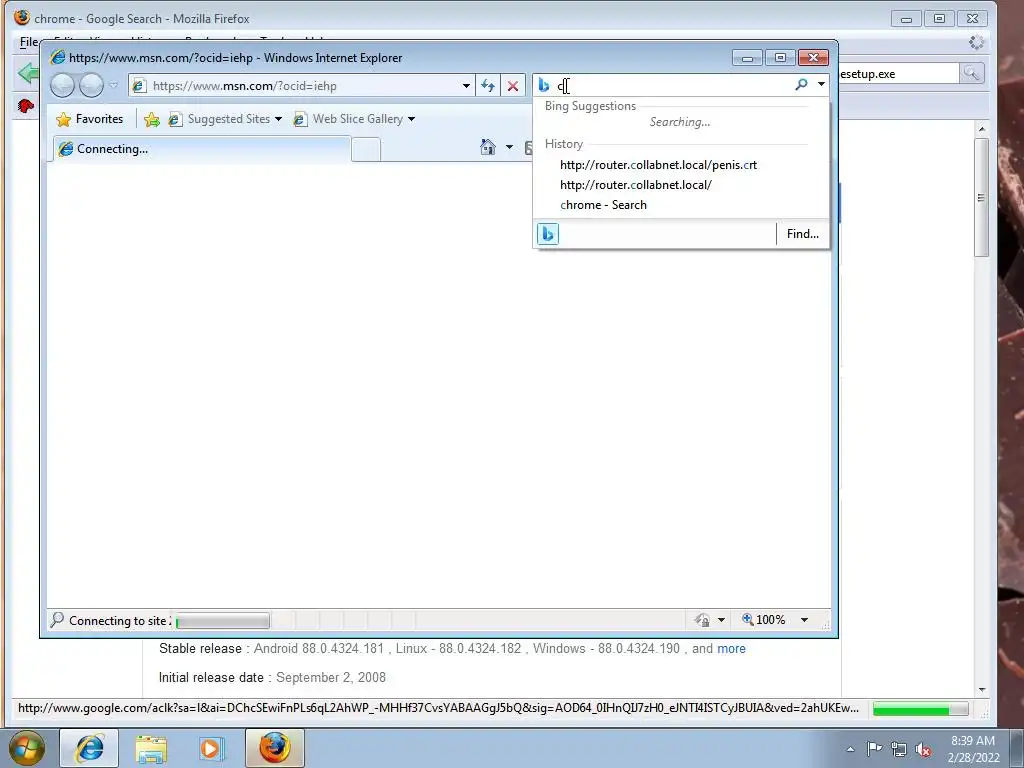
Task: Launch Windows Media Player from taskbar
Action: coord(211,748)
